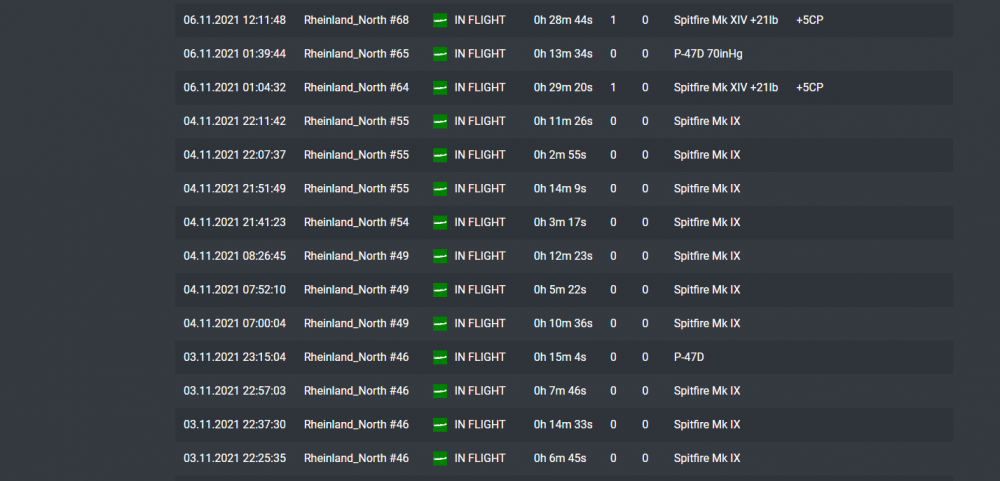Click the green icon beside Rheinland_North #54
This screenshot has width=1000, height=481.
click(x=439, y=222)
